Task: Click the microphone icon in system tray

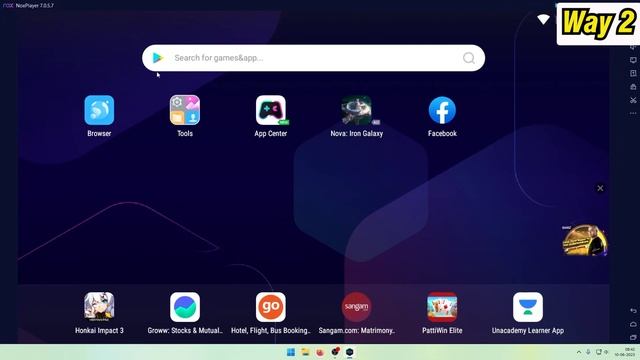Action: (x=588, y=352)
